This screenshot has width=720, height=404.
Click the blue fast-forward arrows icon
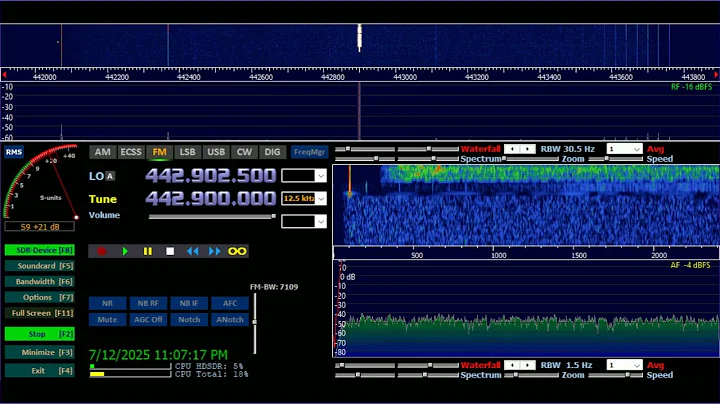click(214, 251)
